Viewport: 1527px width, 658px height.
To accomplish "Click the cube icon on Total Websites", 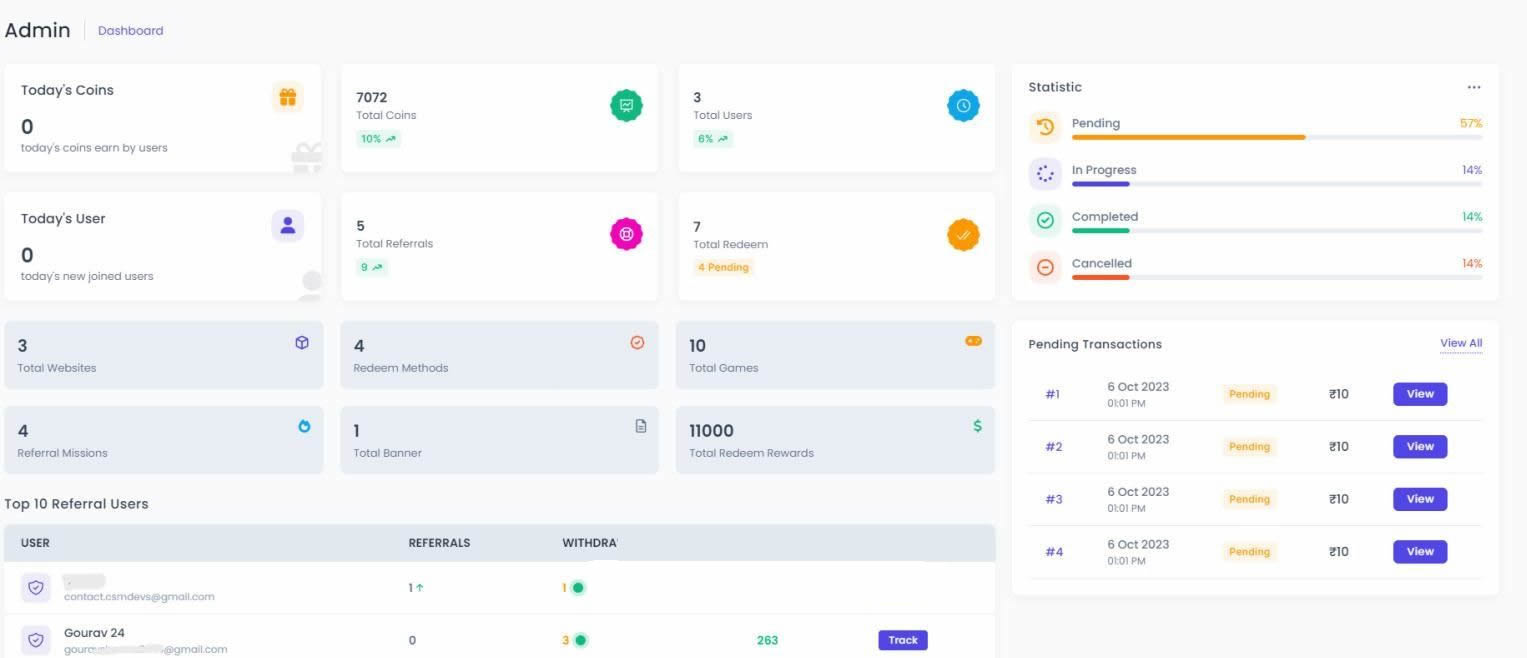I will [302, 342].
